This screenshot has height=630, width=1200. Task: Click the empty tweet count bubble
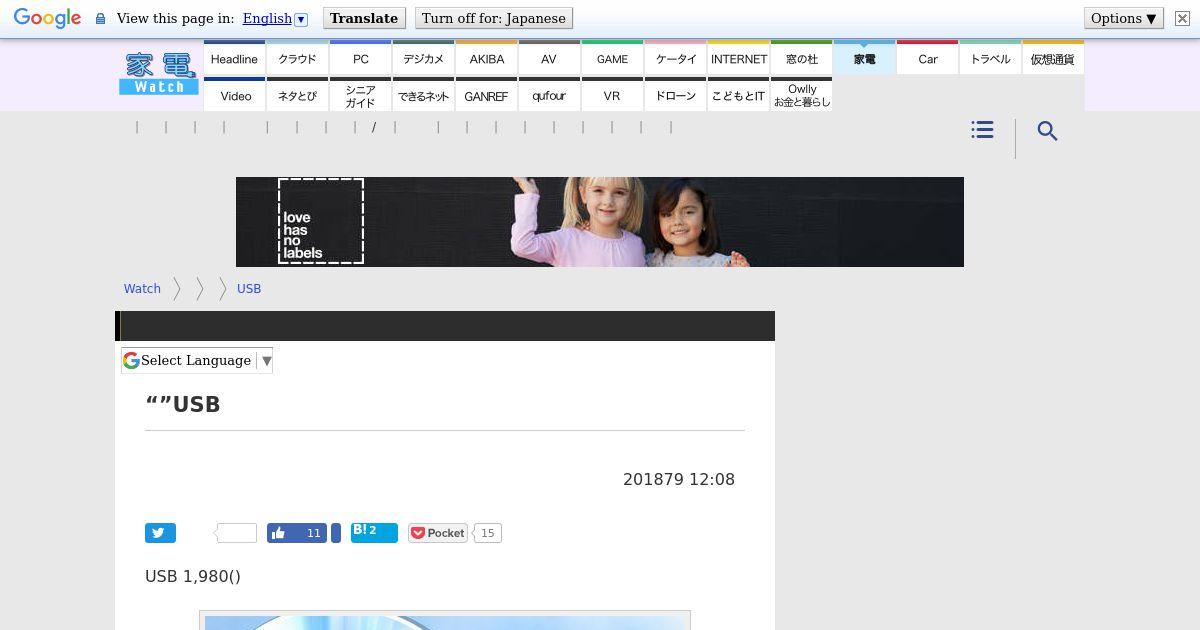click(237, 533)
